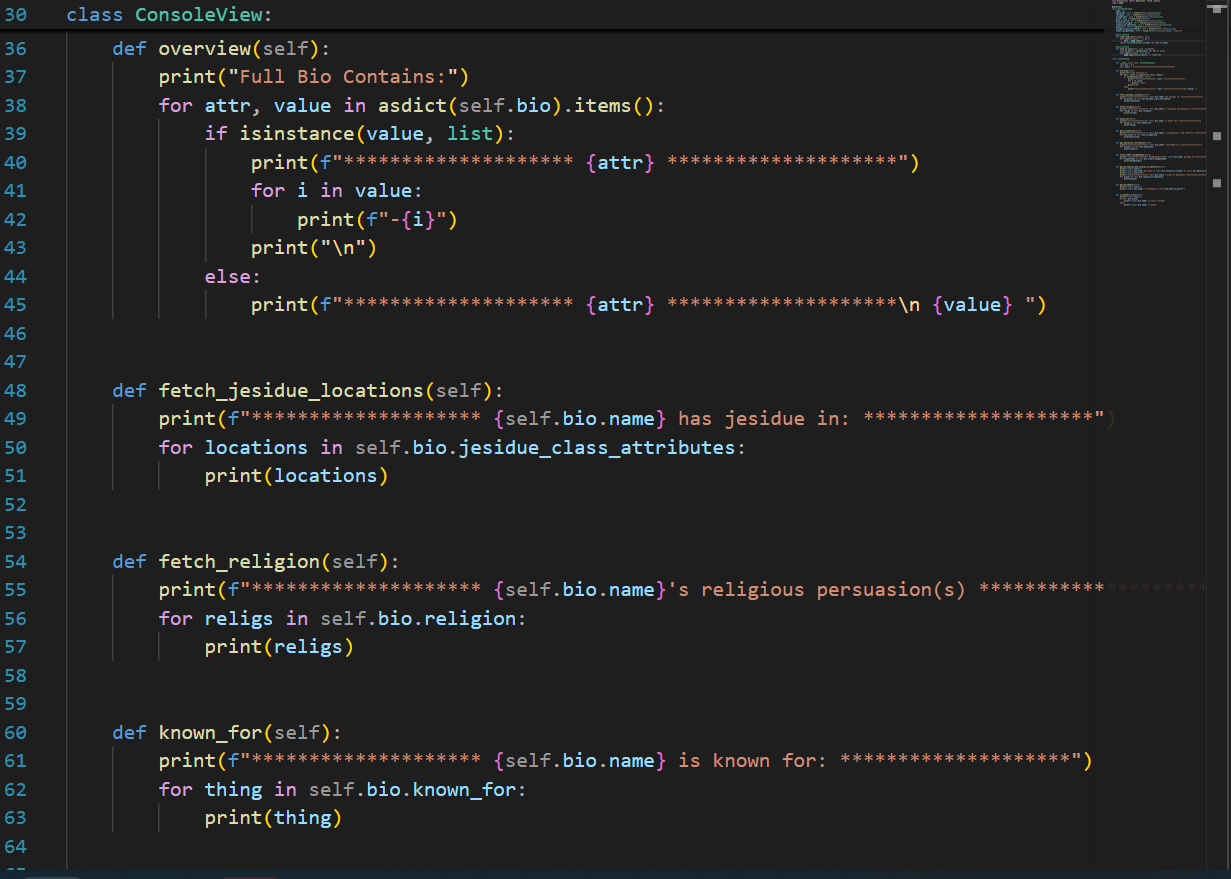Click print(religs) on line 57

280,647
